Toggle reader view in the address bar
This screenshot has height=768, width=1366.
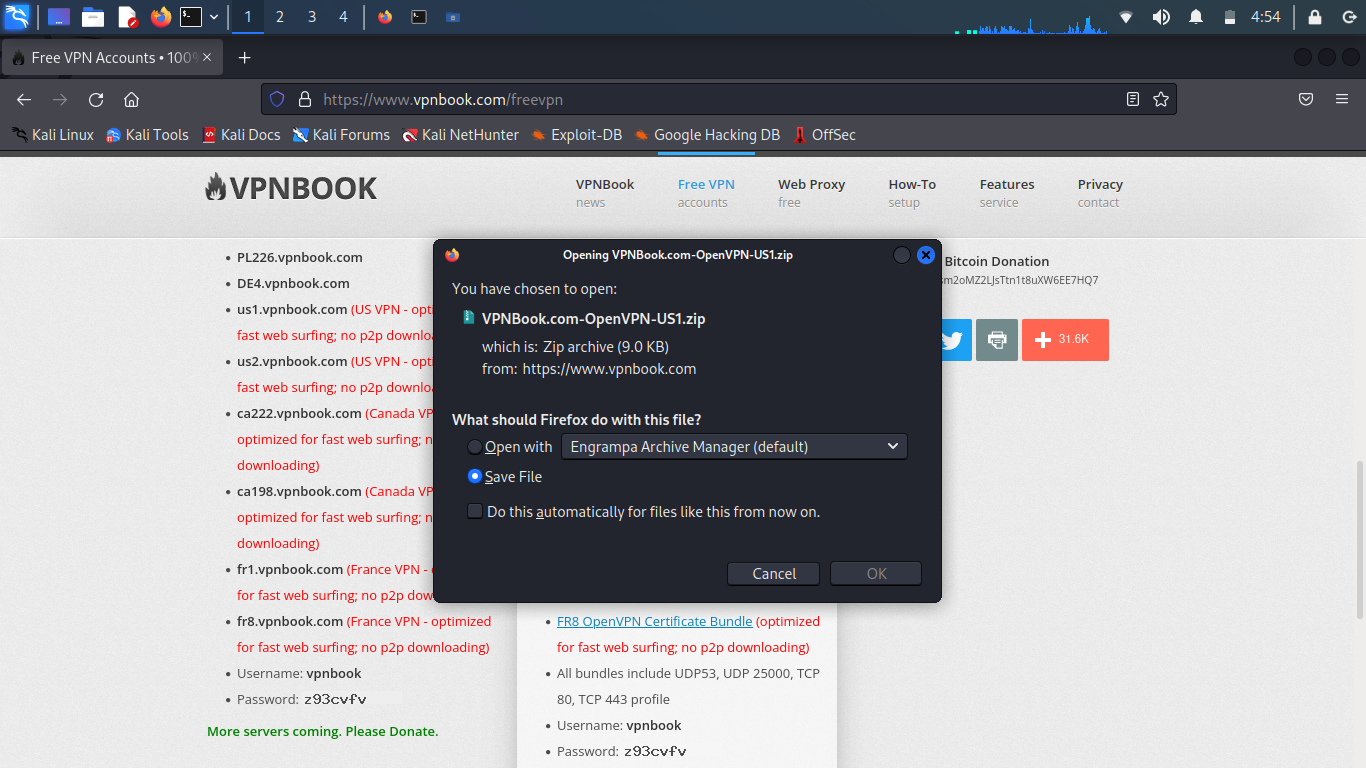tap(1132, 99)
